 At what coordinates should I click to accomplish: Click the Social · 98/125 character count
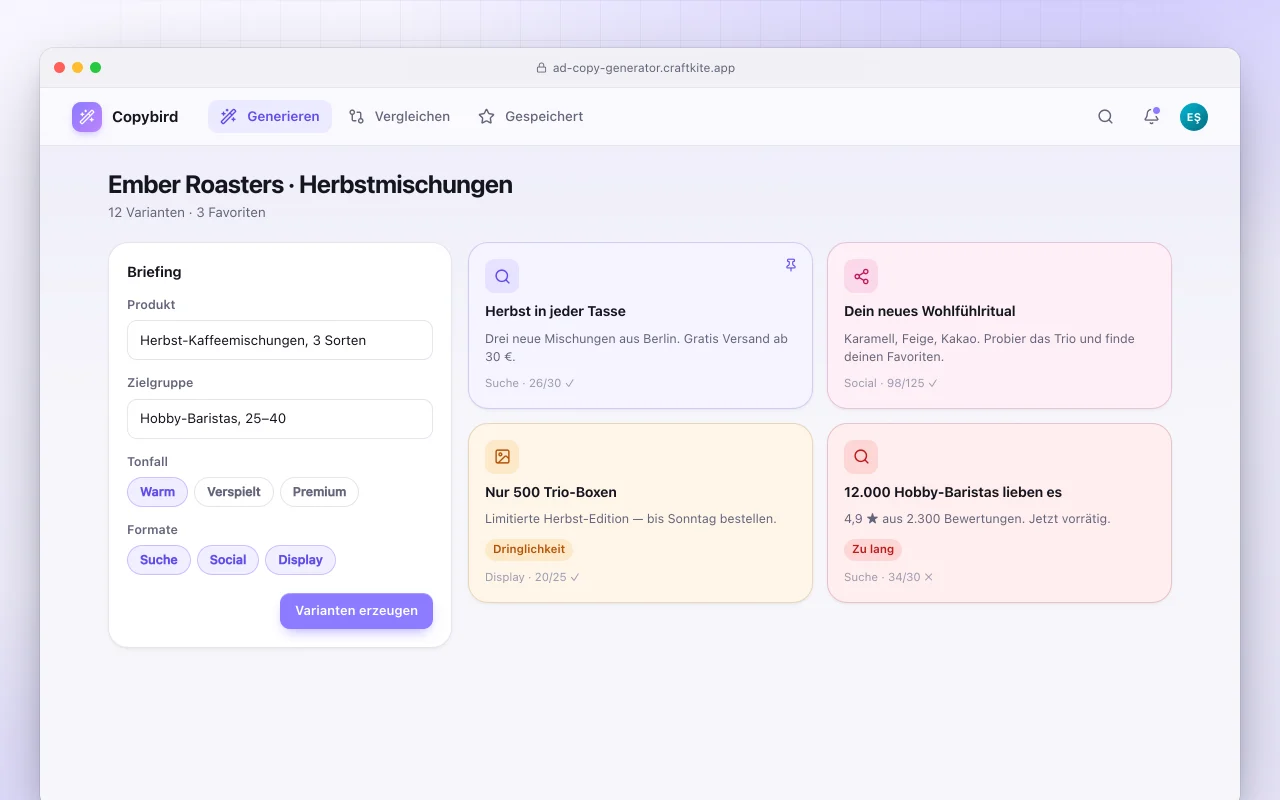(891, 383)
